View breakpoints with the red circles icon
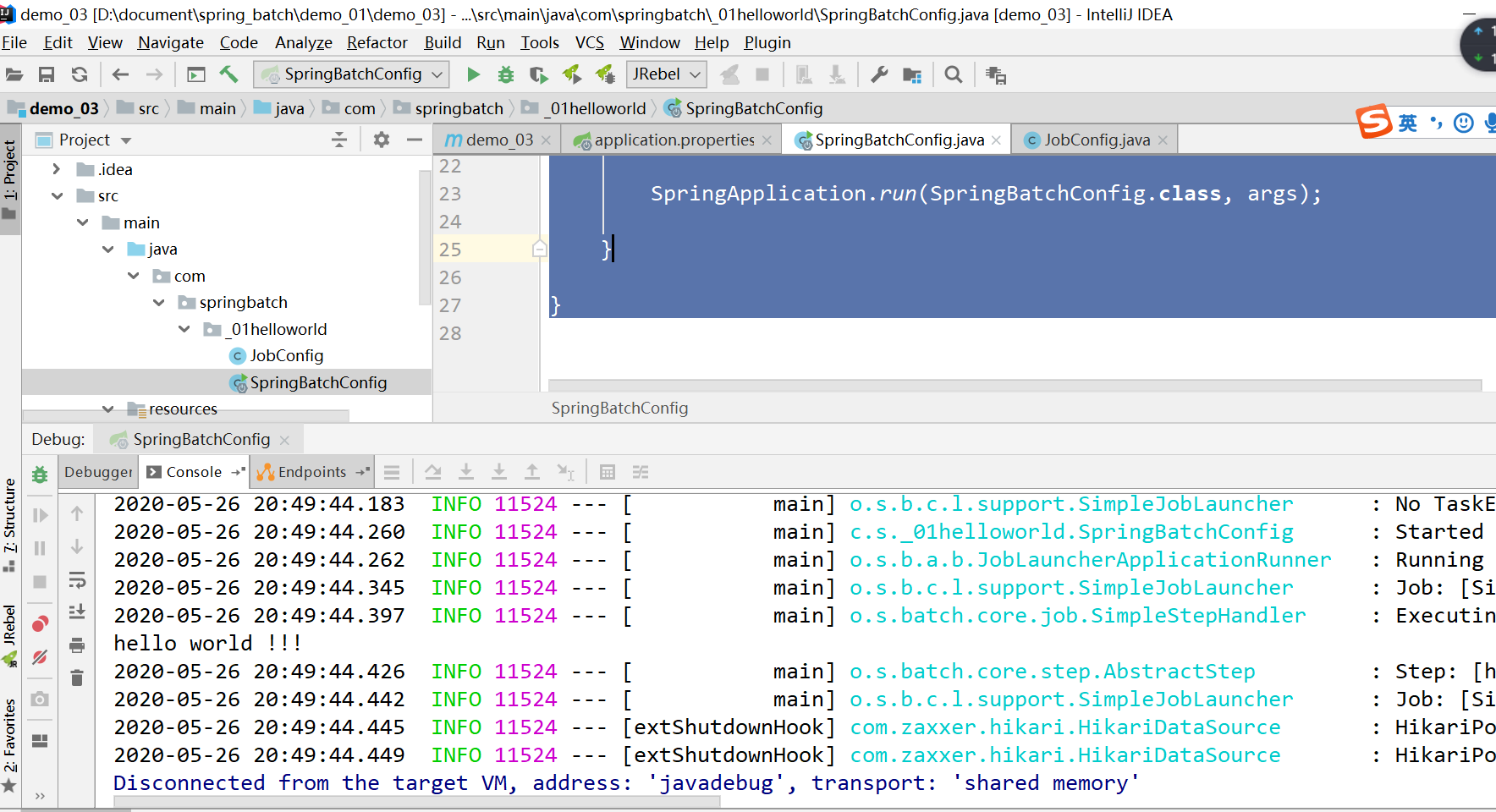This screenshot has width=1496, height=812. coord(40,624)
